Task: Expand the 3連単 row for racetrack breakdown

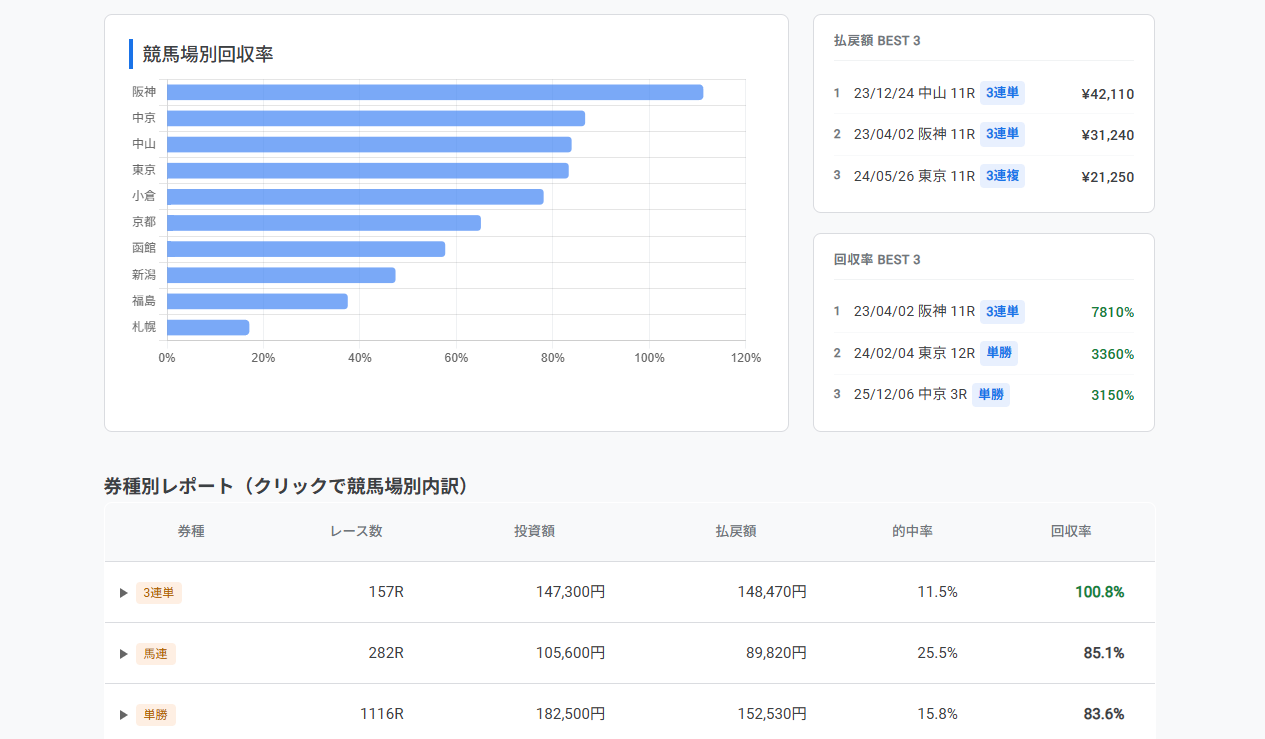Action: 123,592
